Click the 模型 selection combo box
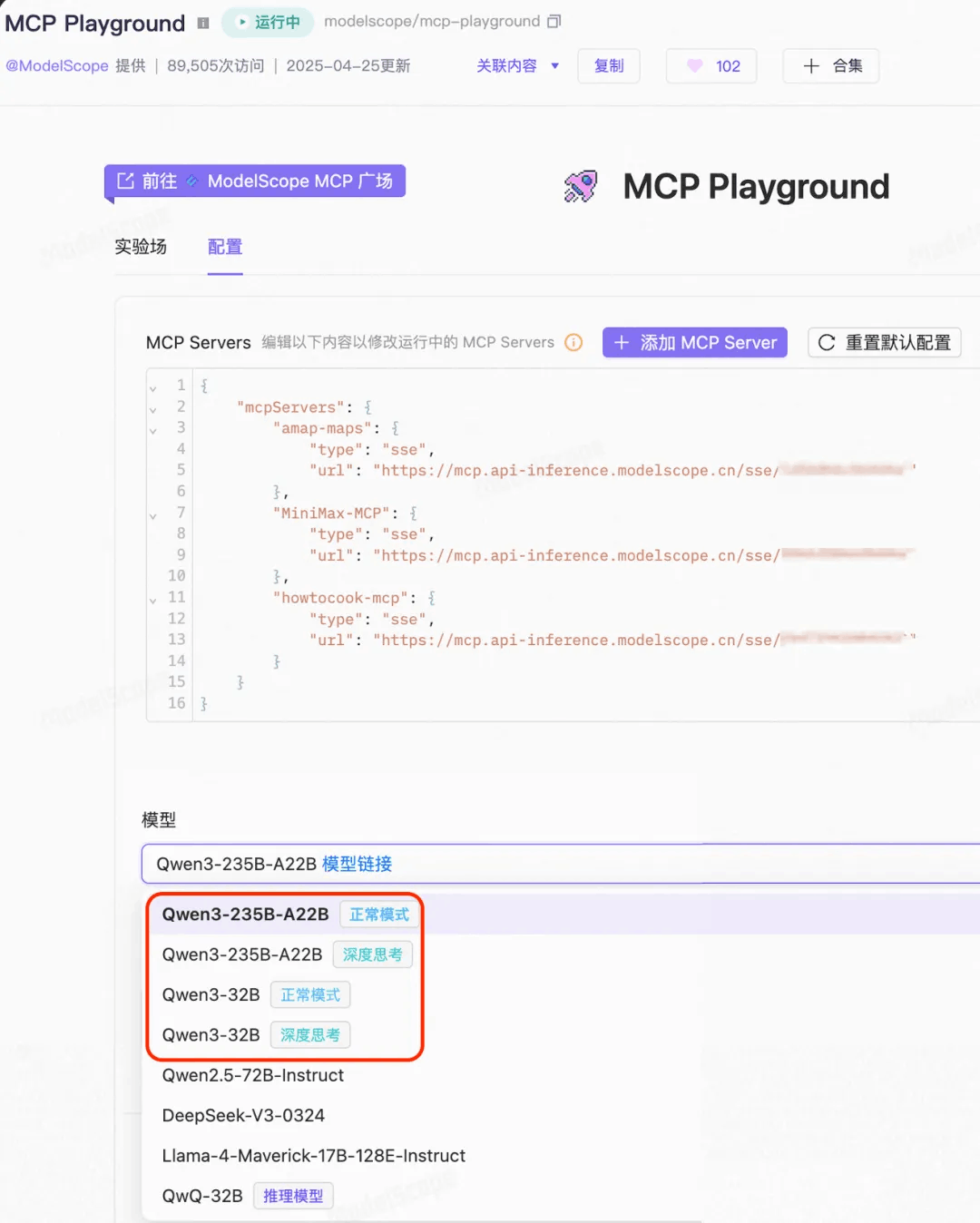 pos(561,864)
